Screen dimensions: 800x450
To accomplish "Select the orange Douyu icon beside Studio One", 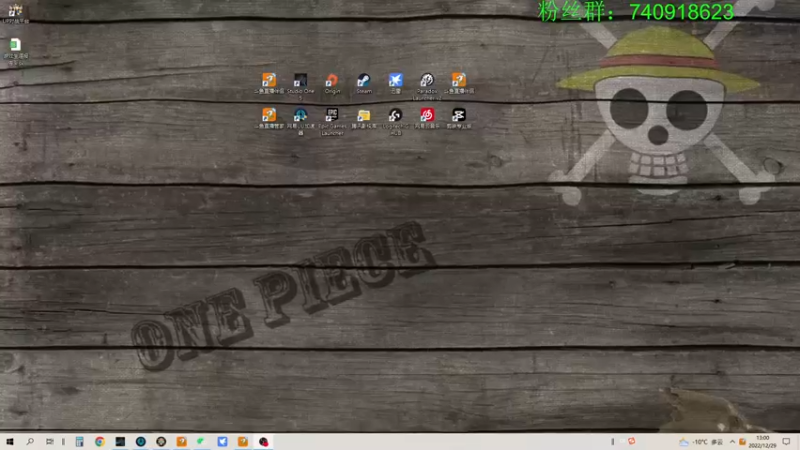I will [x=269, y=84].
